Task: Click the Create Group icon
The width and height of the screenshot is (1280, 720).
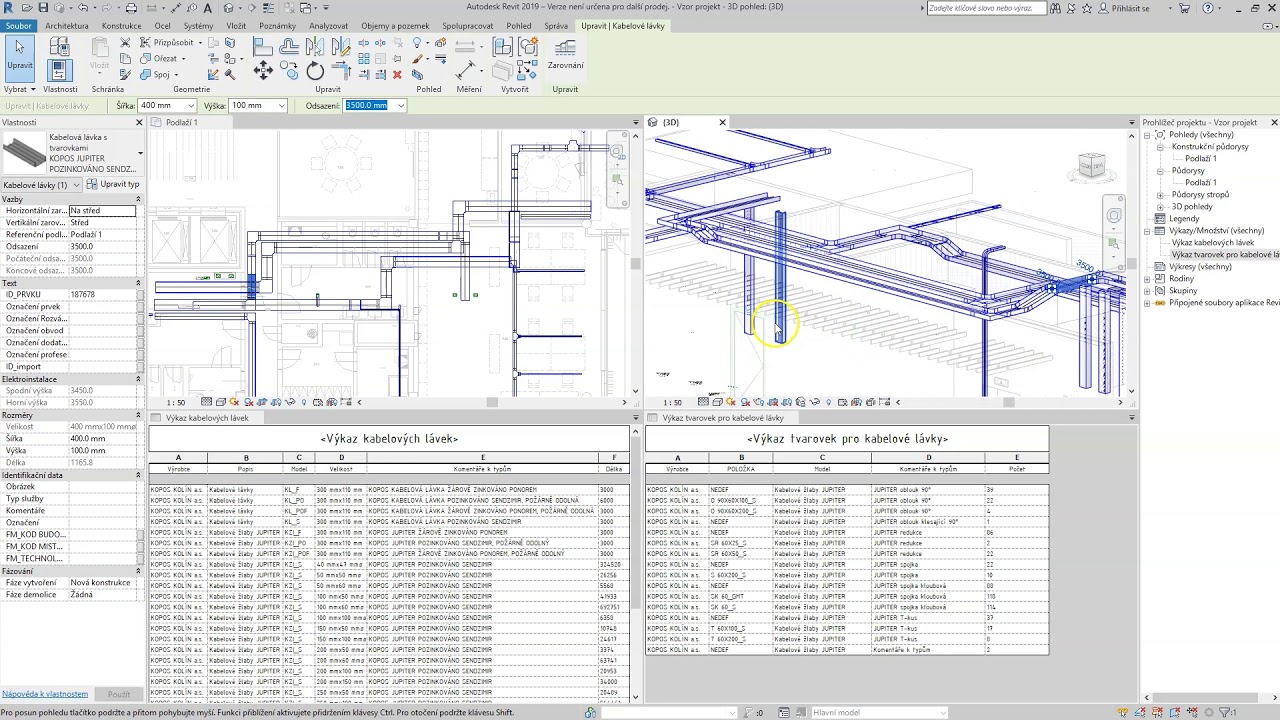Action: 527,47
